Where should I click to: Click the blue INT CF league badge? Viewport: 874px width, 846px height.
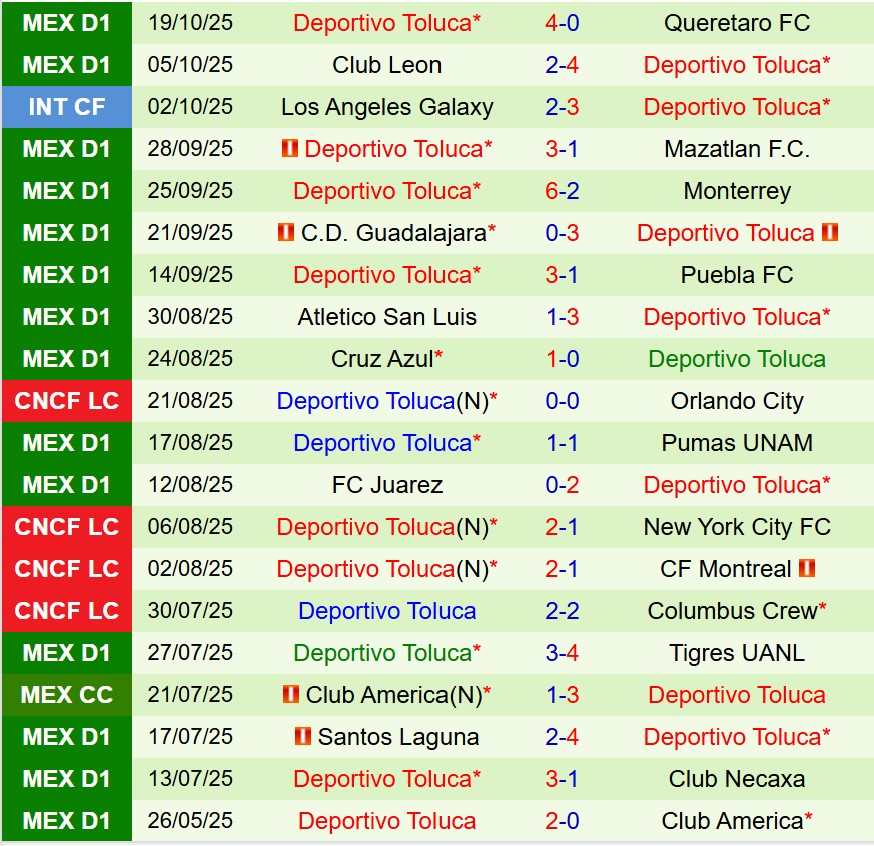(x=66, y=107)
